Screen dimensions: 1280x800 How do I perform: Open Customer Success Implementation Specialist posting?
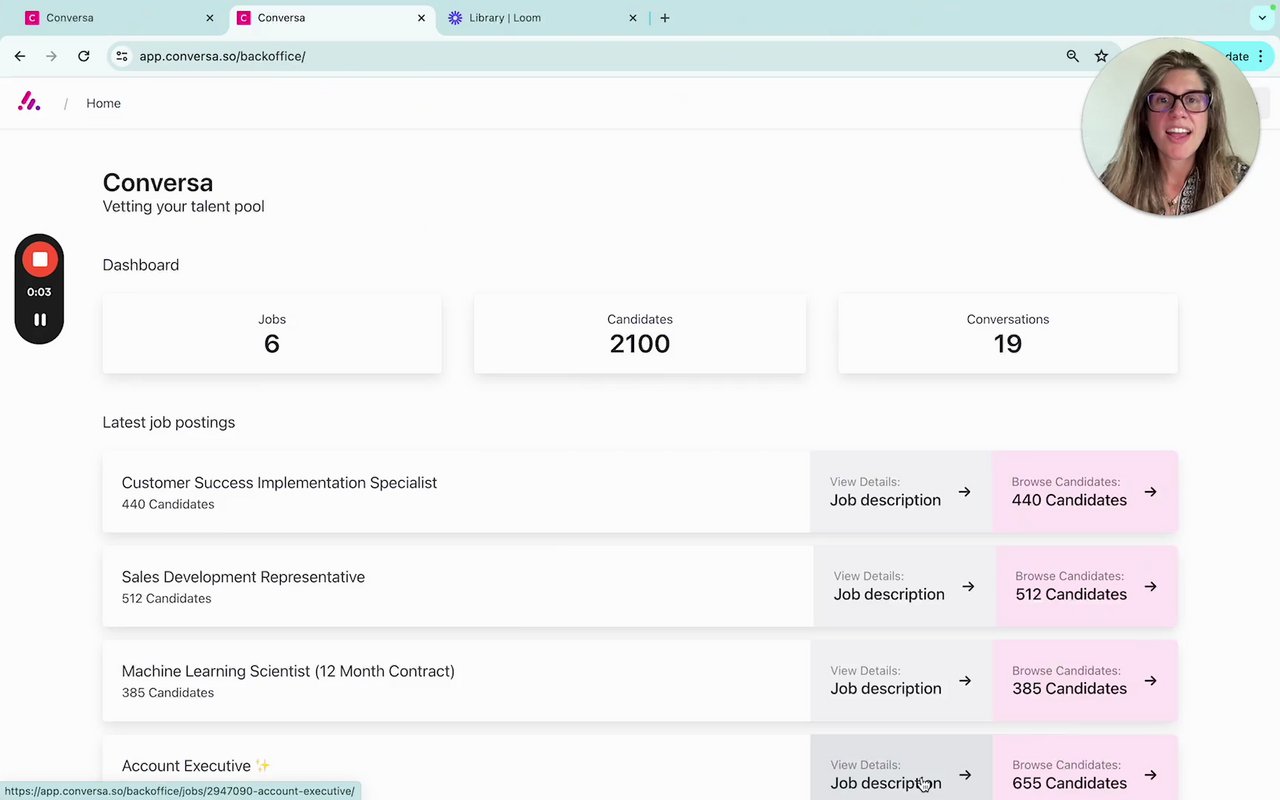pos(456,492)
